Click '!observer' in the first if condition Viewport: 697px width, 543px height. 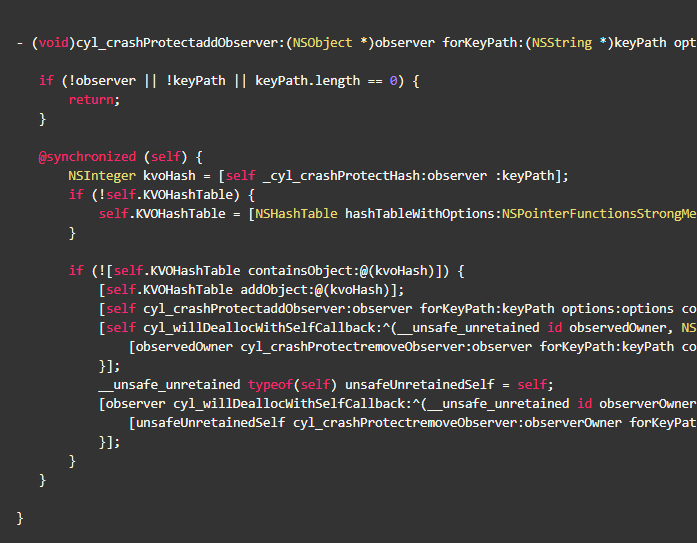point(102,81)
